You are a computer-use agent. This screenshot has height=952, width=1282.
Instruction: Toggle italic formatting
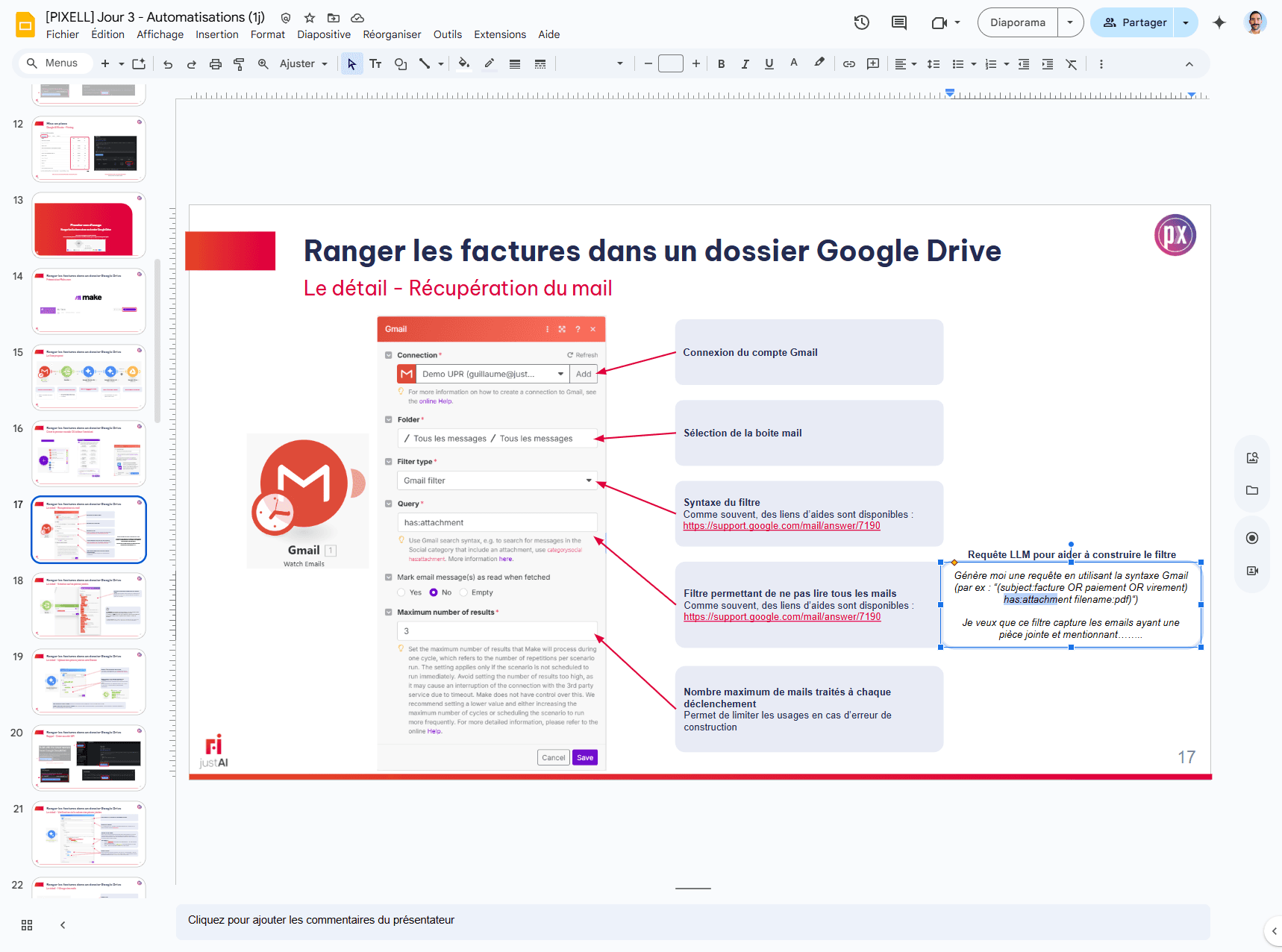pyautogui.click(x=745, y=64)
